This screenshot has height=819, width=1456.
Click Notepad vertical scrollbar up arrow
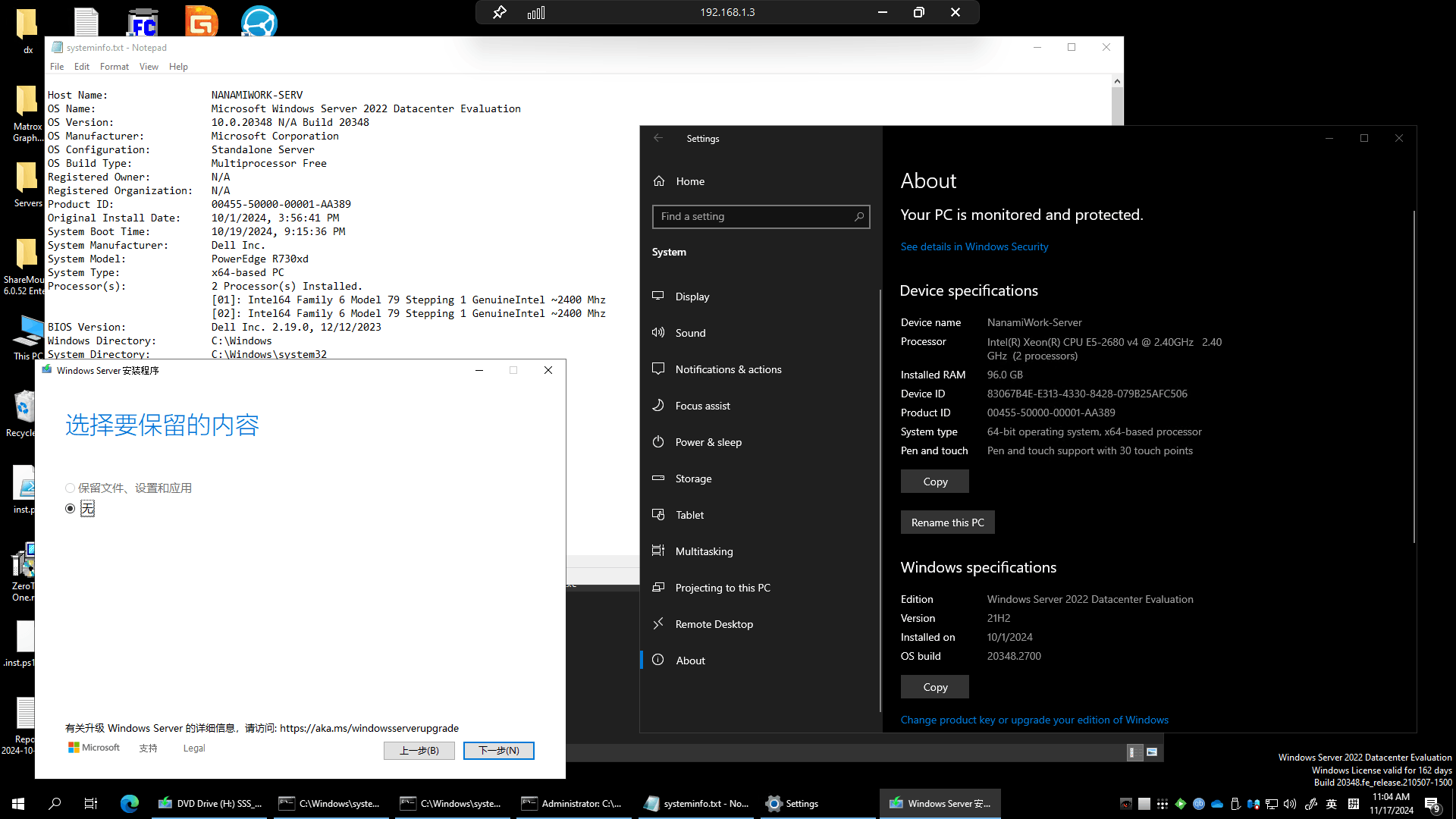pos(1117,81)
